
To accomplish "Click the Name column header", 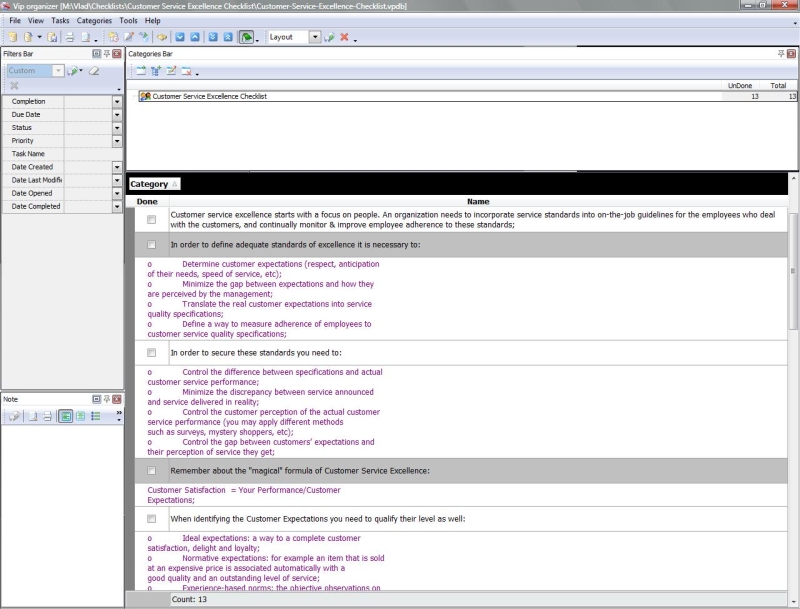I will 478,202.
